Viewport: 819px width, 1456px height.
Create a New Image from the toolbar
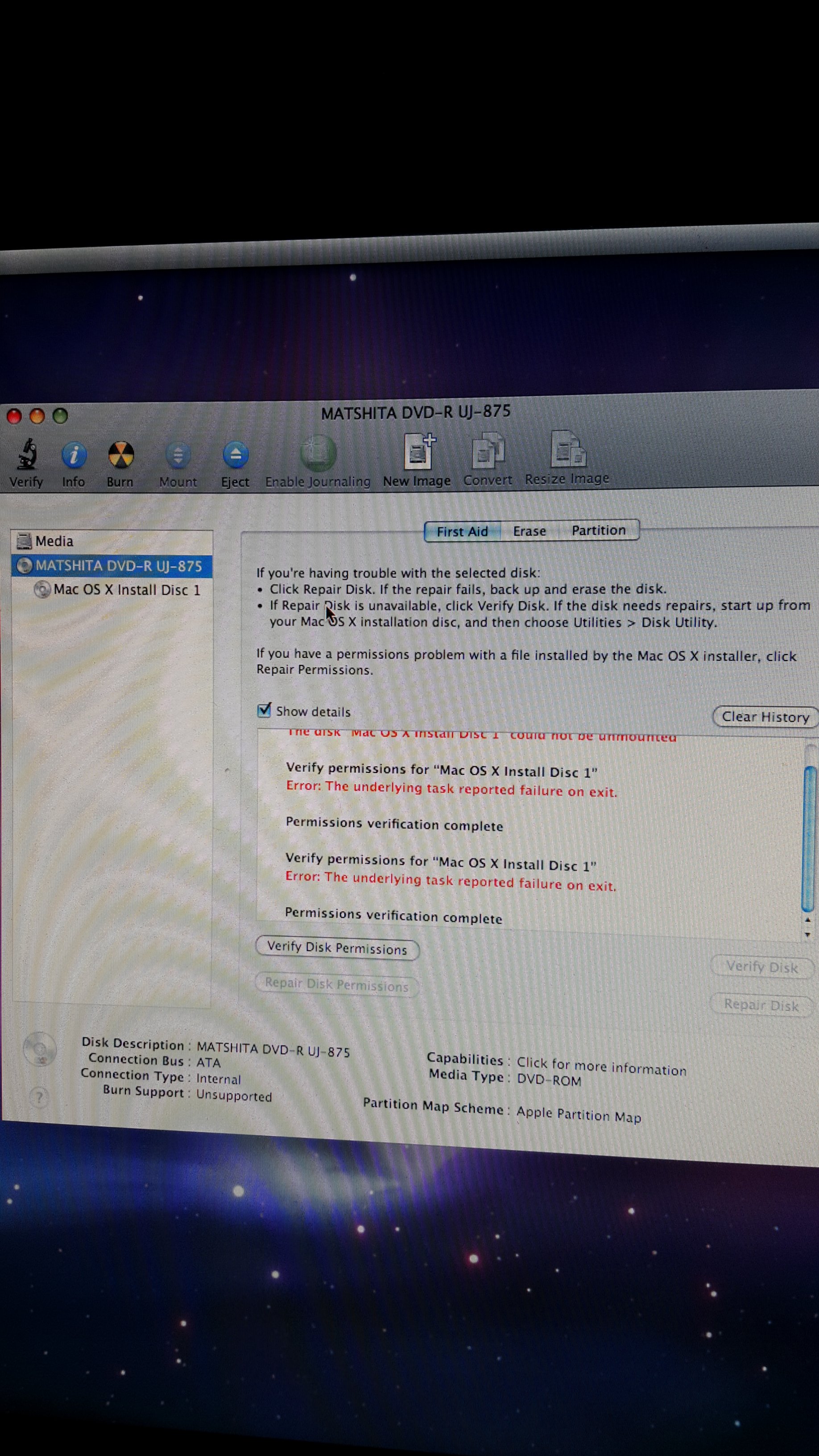419,451
